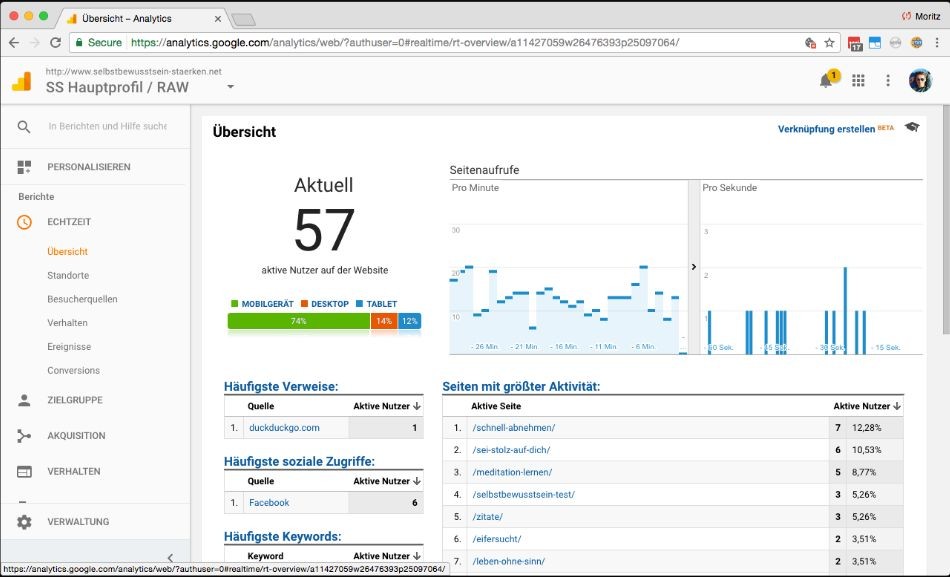950x577 pixels.
Task: Click the user profile avatar
Action: (x=920, y=81)
